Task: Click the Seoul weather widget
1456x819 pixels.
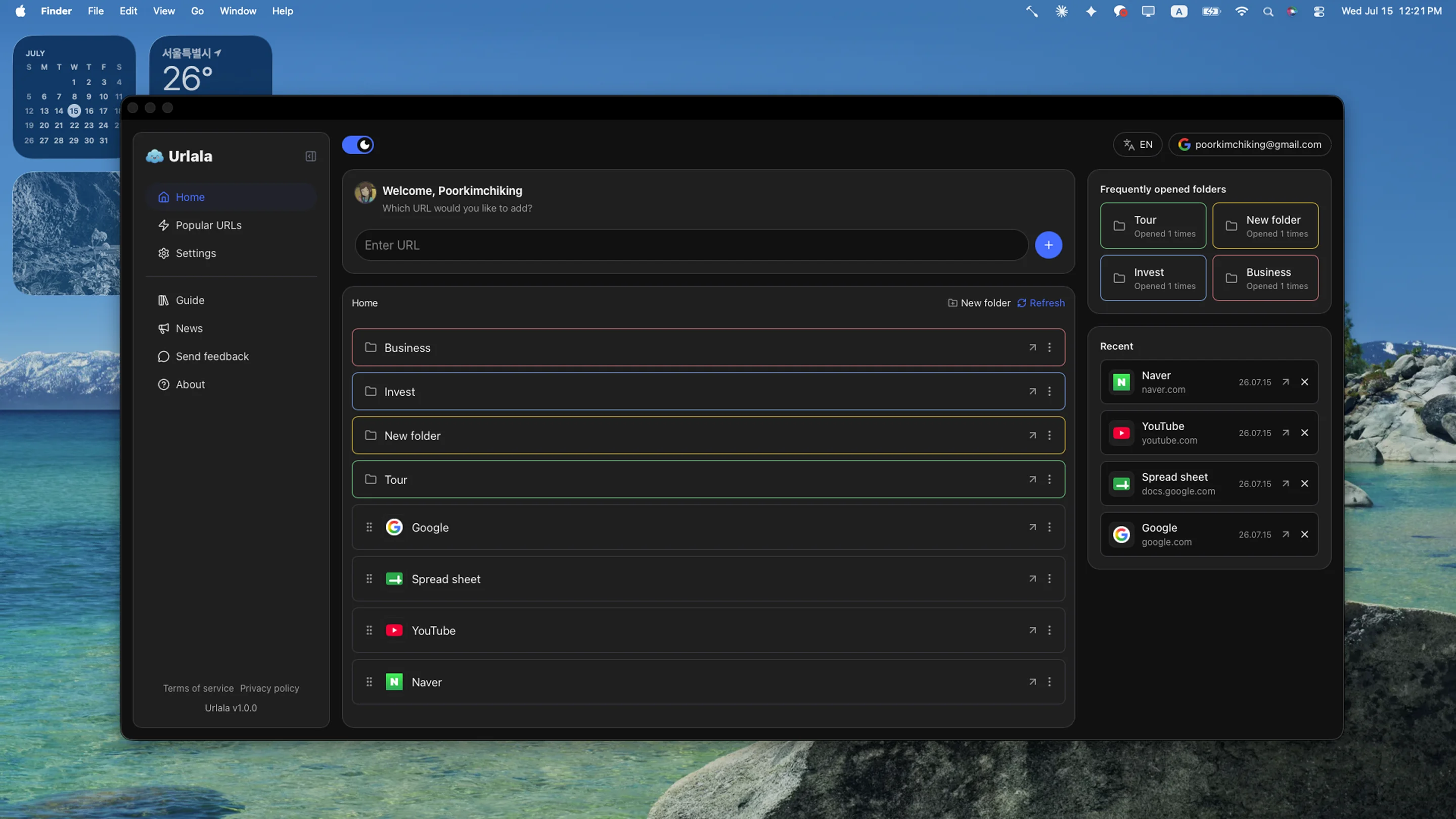Action: click(210, 66)
